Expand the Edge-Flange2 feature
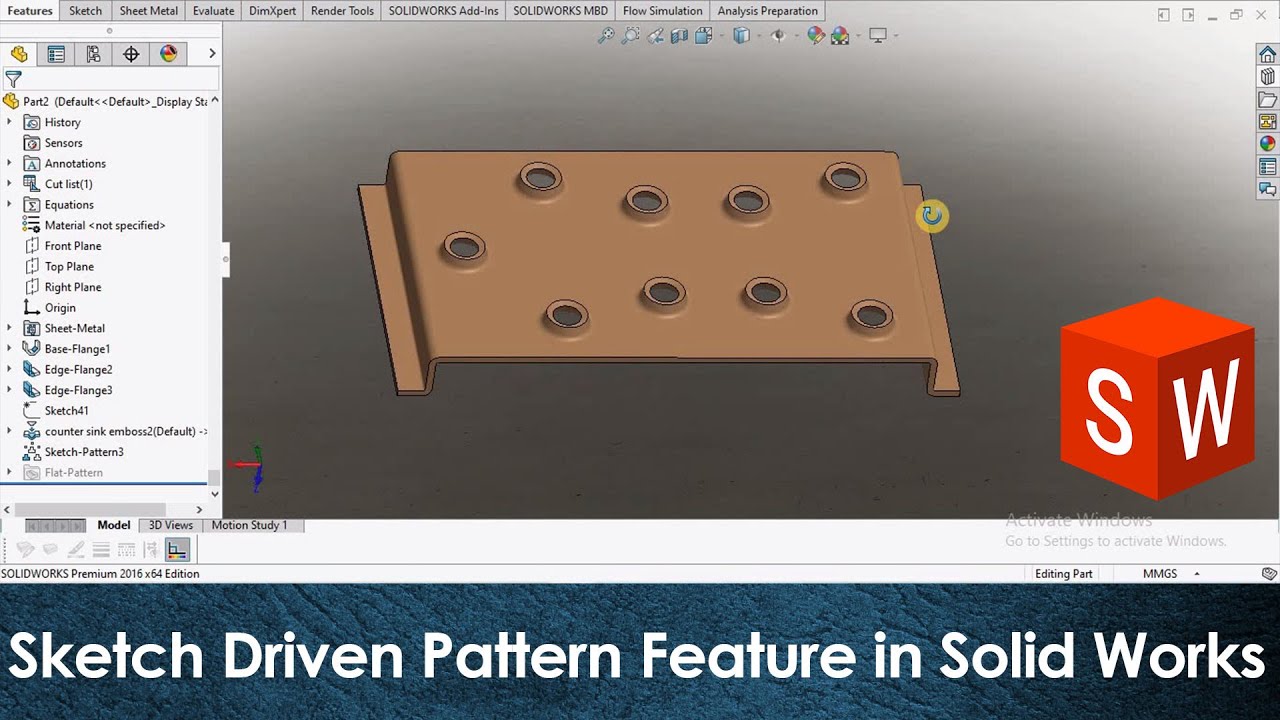 [9, 370]
